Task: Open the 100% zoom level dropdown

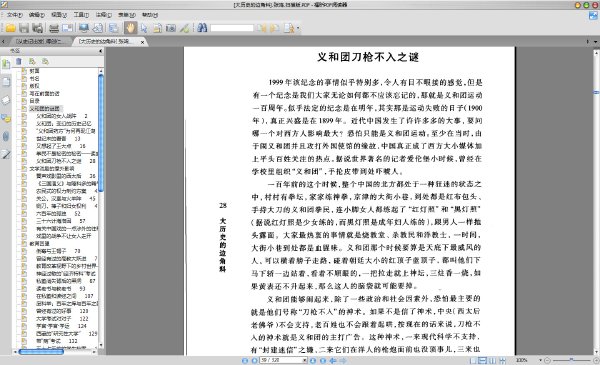Action: coord(541,360)
